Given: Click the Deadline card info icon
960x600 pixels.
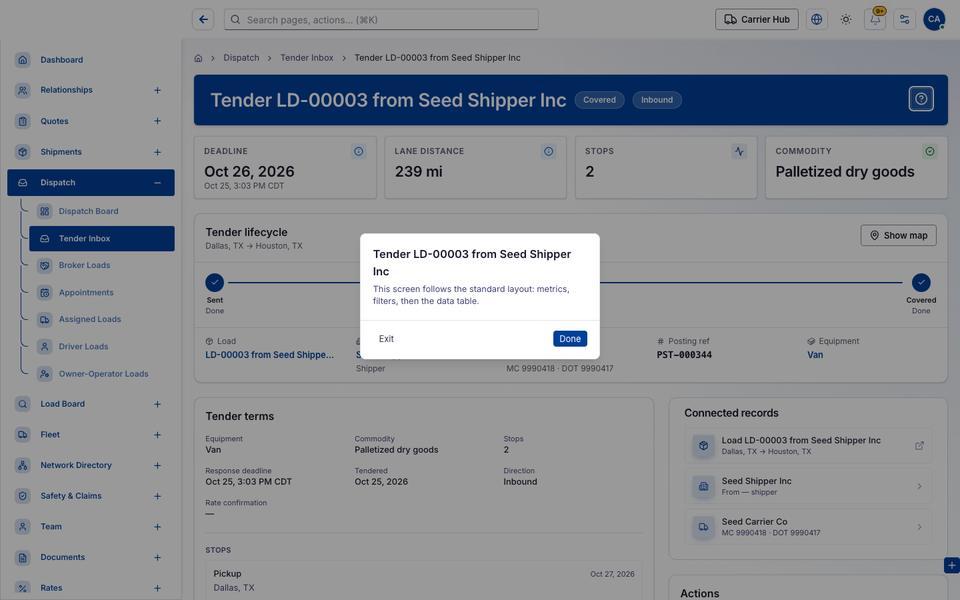Looking at the screenshot, I should (359, 152).
